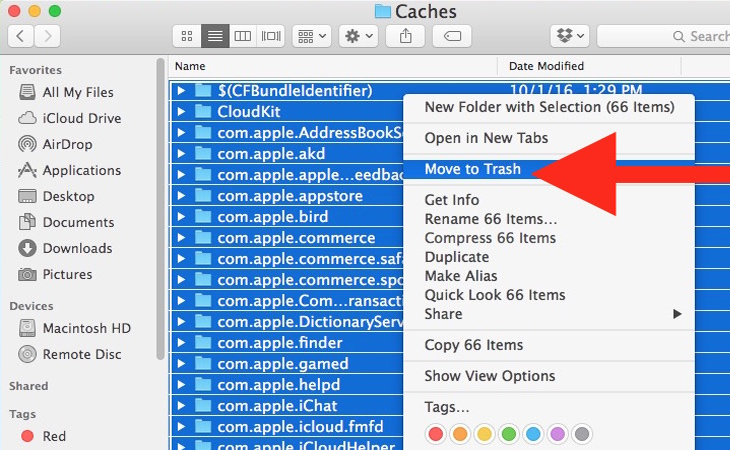
Task: Open the gear Action menu
Action: pyautogui.click(x=358, y=36)
